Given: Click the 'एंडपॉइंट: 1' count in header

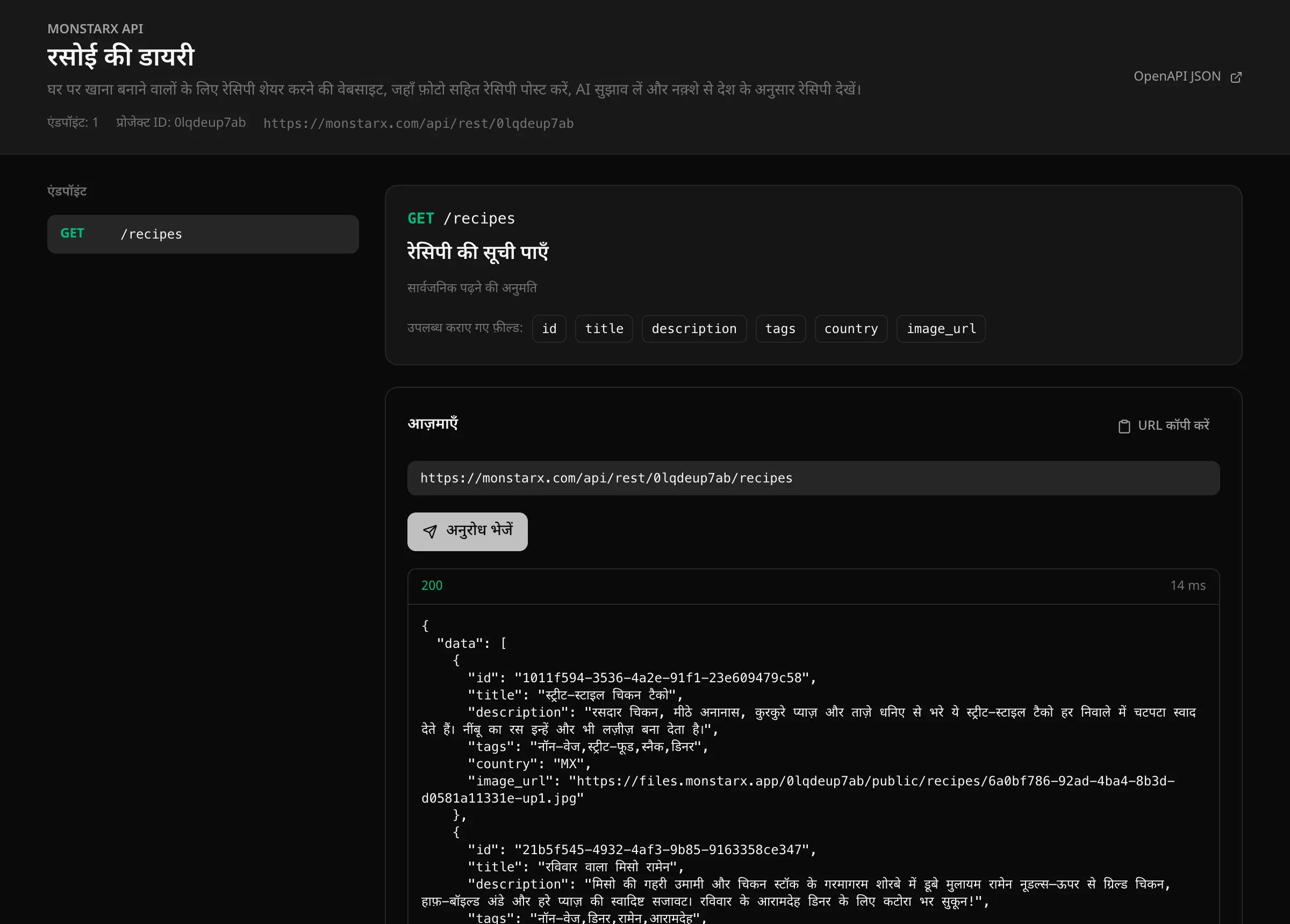Looking at the screenshot, I should click(x=73, y=122).
